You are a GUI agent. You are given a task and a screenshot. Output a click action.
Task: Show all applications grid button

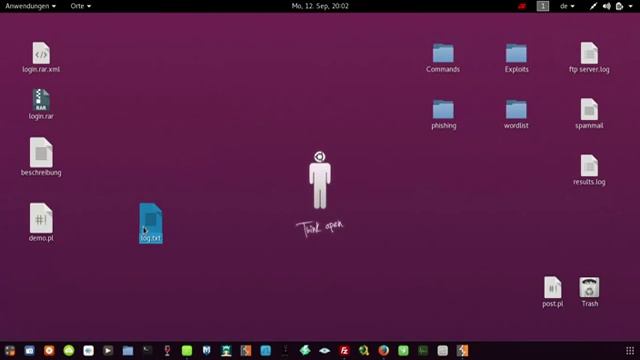tap(630, 351)
